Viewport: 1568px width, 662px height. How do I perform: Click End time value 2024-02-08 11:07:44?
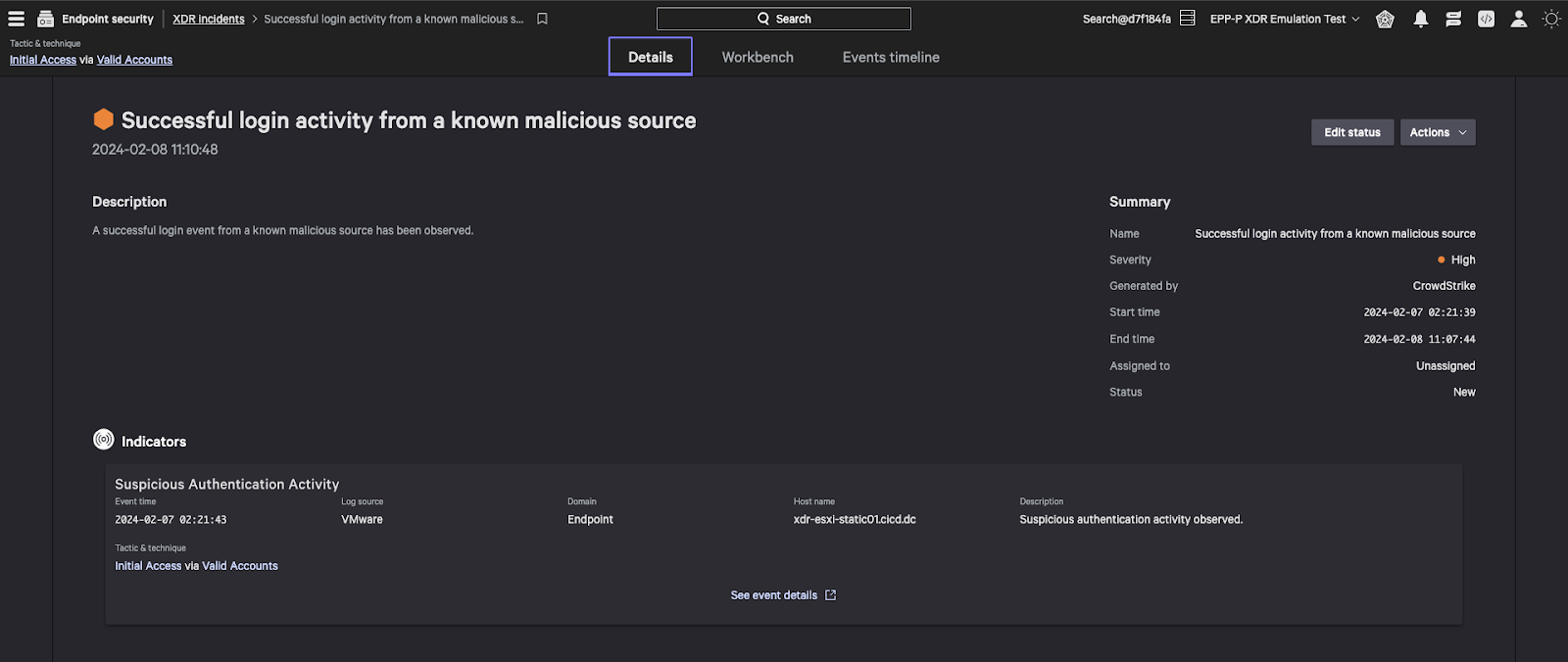[1419, 339]
